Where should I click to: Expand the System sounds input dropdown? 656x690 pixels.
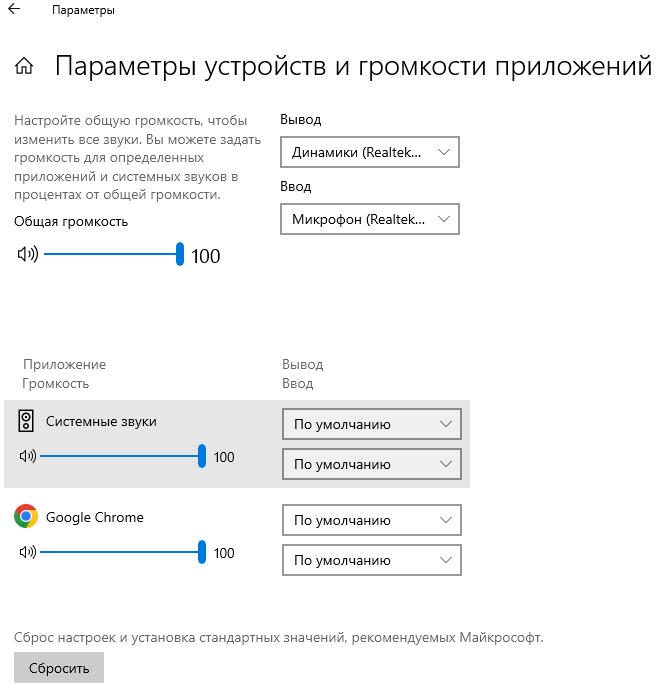coord(372,464)
